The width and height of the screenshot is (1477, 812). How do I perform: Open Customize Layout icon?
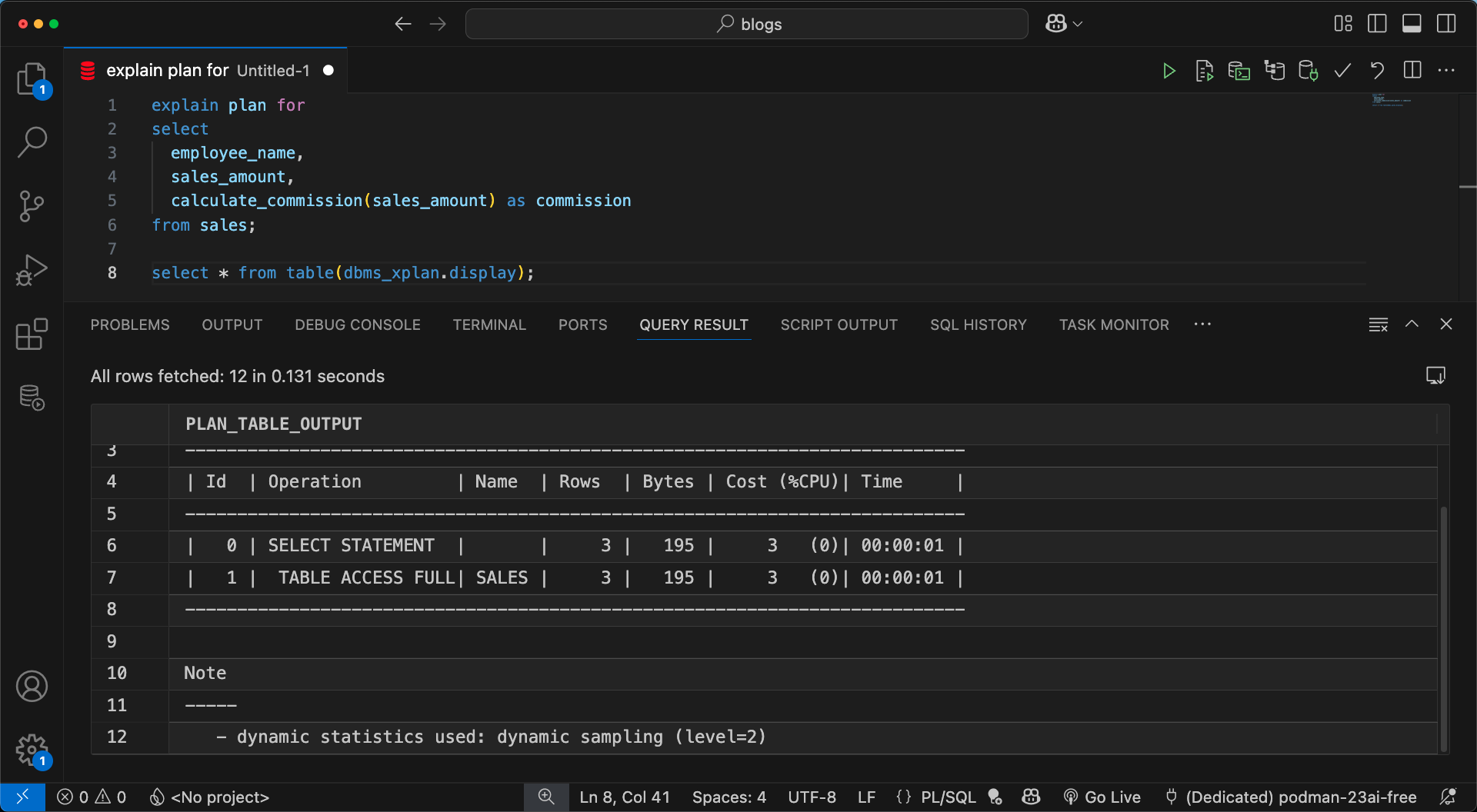coord(1343,24)
